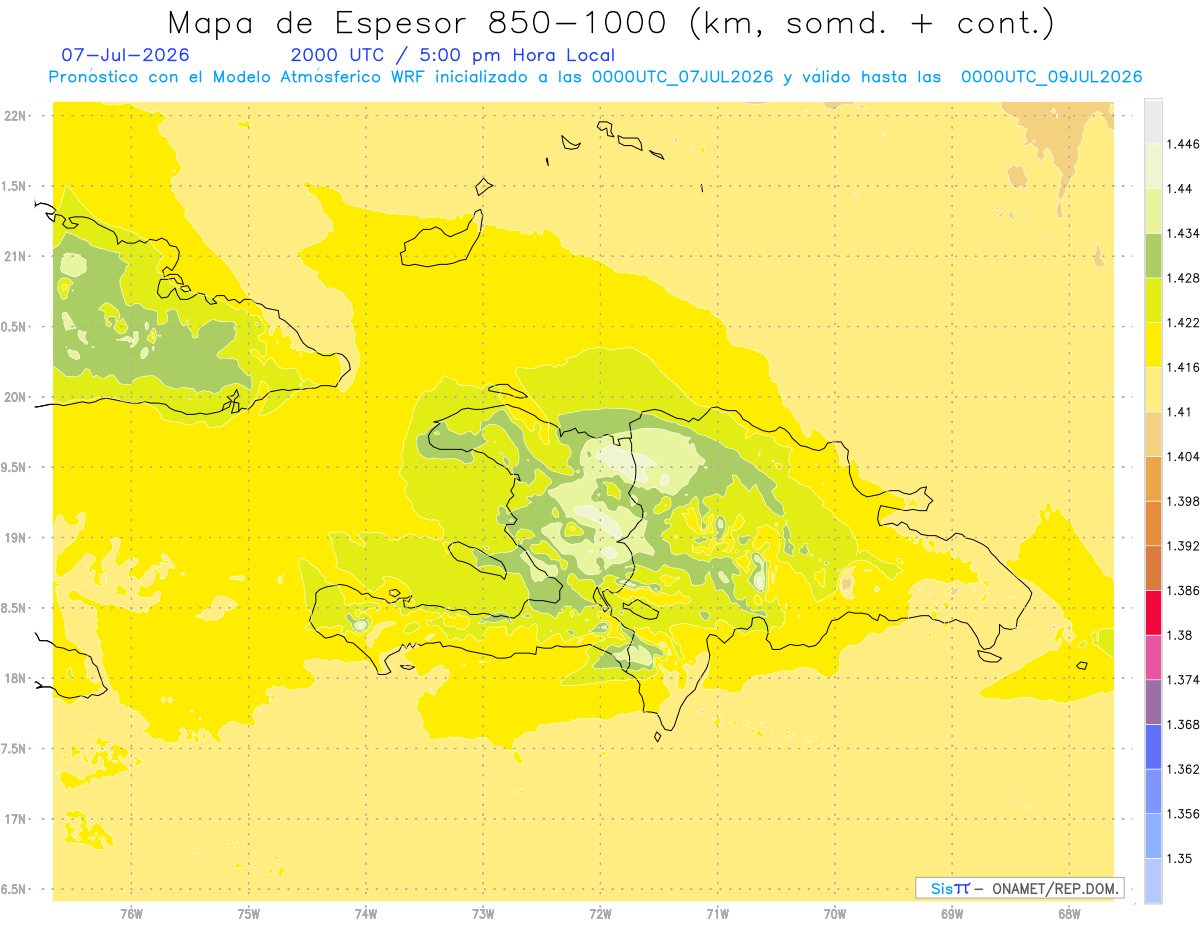Click the '1.41' colorbar value
The width and height of the screenshot is (1200, 927).
click(x=1179, y=412)
